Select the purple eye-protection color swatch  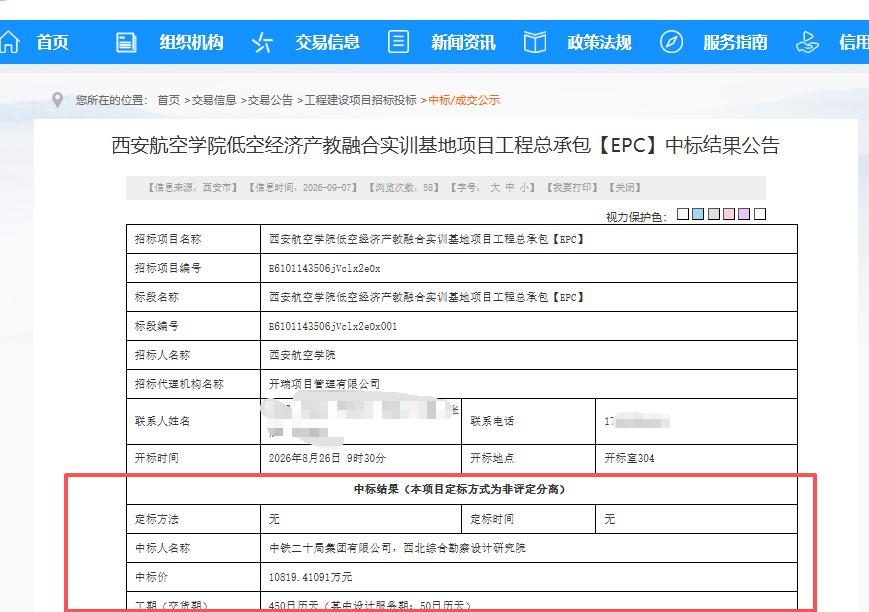(744, 214)
